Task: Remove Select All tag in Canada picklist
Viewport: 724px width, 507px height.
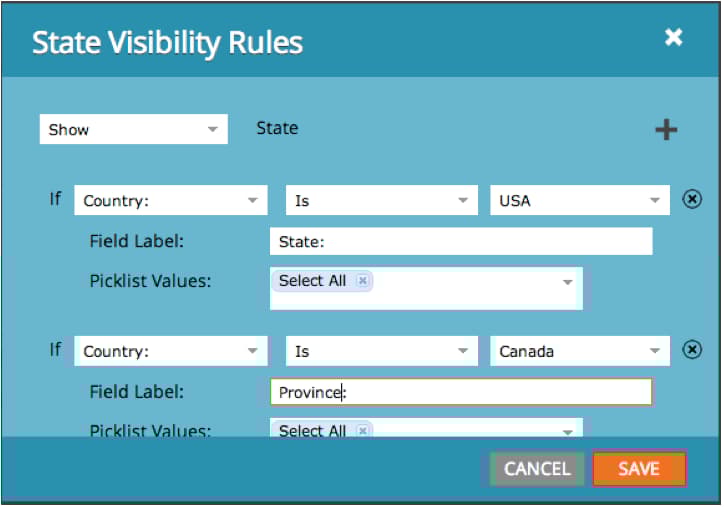Action: click(362, 430)
